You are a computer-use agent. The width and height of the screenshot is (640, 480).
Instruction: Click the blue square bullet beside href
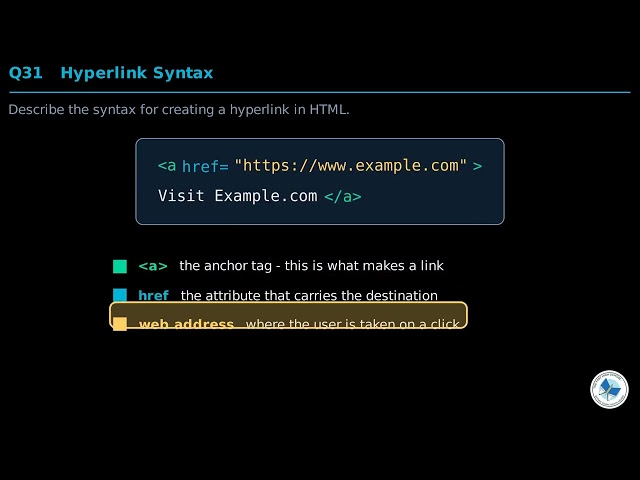click(x=120, y=295)
